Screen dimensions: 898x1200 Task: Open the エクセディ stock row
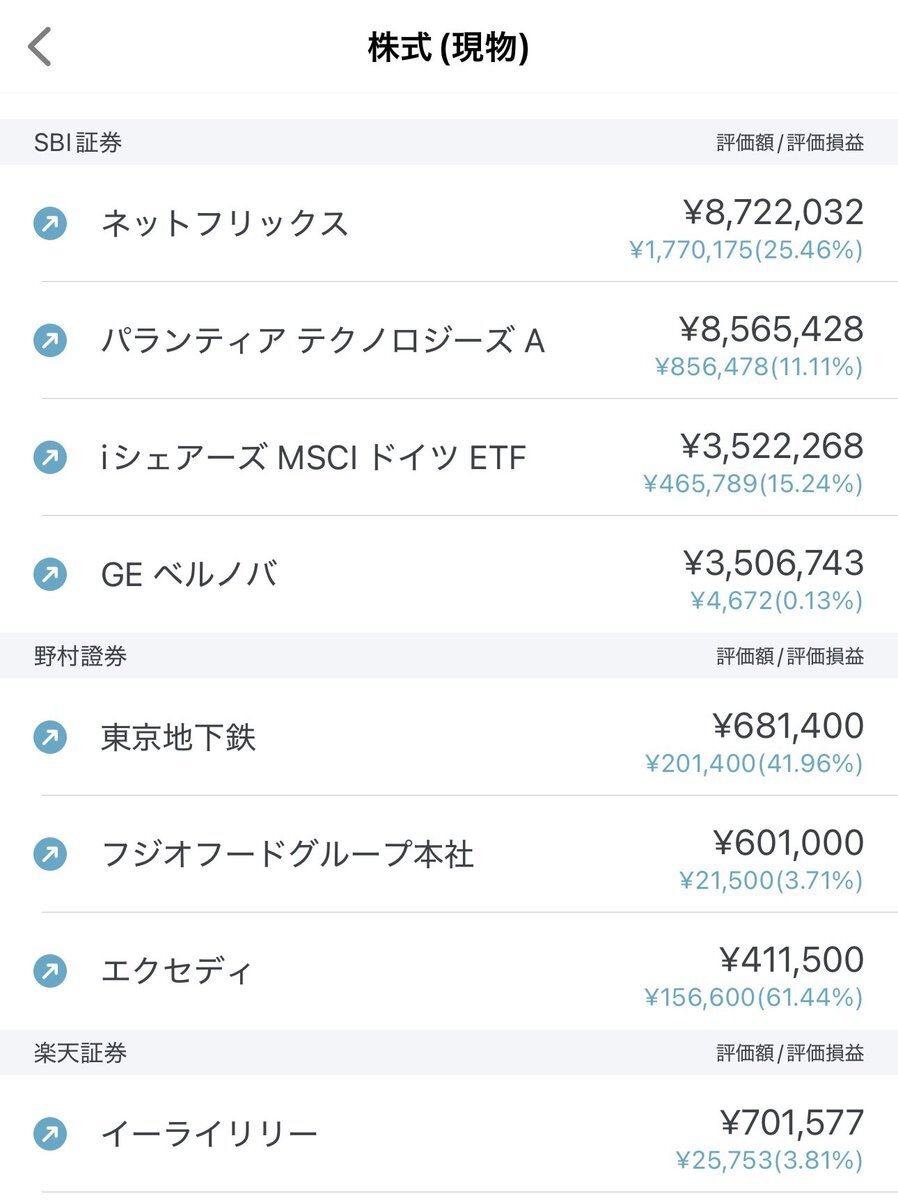449,971
